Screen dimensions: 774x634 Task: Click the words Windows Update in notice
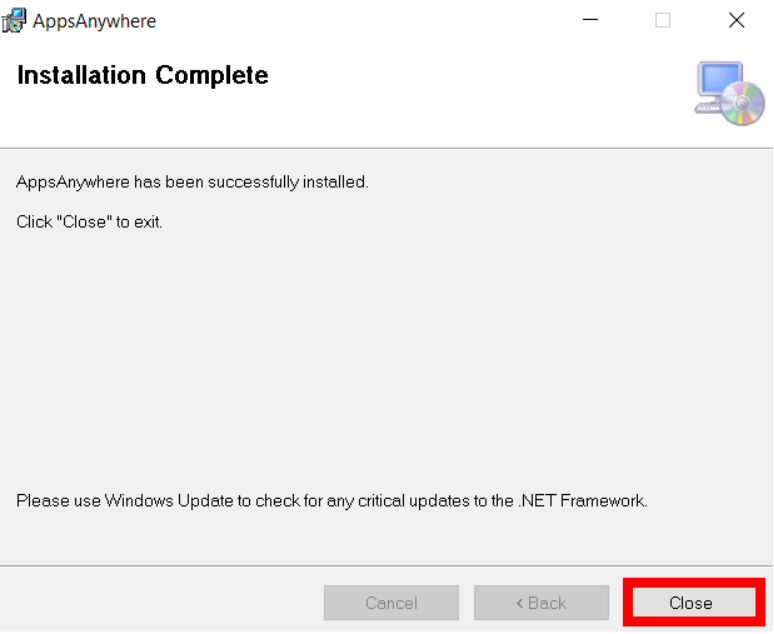click(x=169, y=501)
